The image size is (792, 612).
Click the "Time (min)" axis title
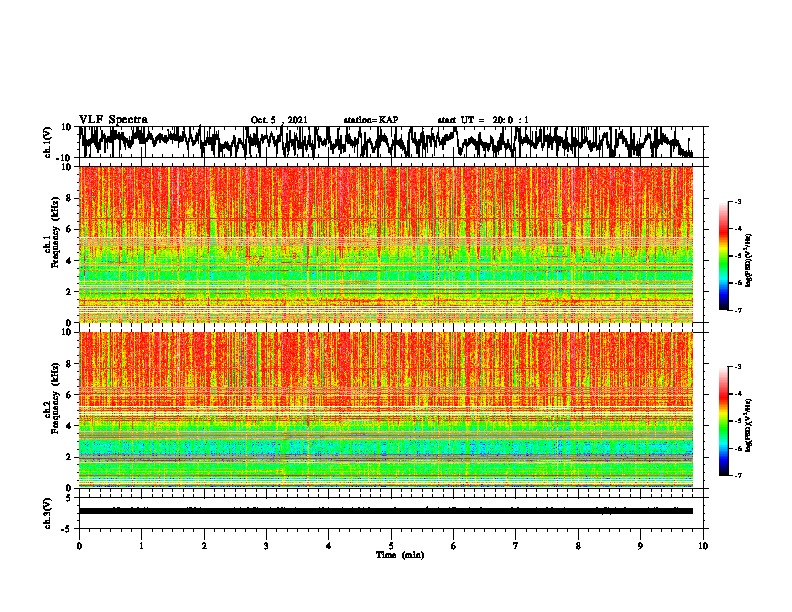(400, 555)
